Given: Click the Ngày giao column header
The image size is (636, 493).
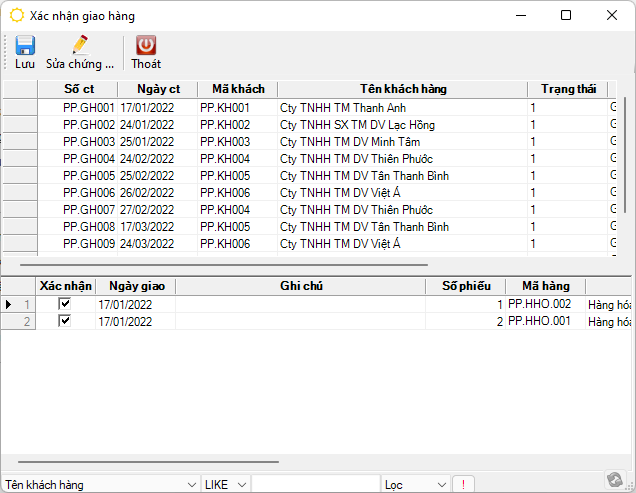Looking at the screenshot, I should click(135, 286).
